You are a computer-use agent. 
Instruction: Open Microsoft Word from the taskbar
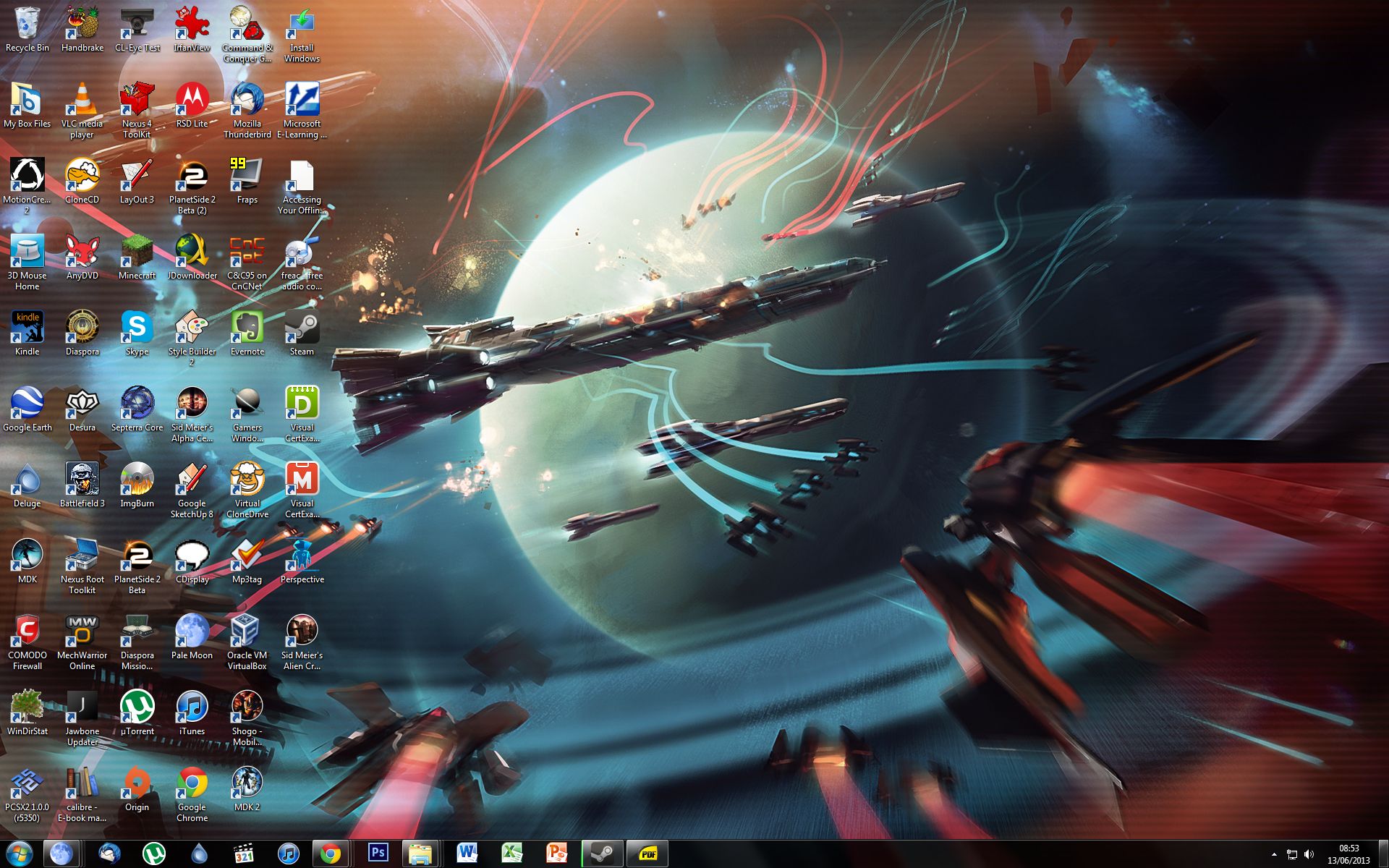coord(467,854)
